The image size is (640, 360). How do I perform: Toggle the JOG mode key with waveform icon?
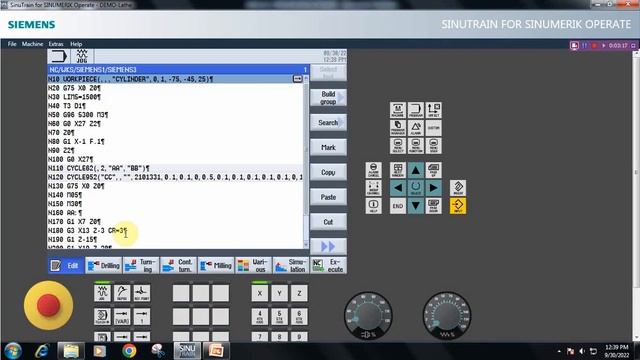[102, 293]
